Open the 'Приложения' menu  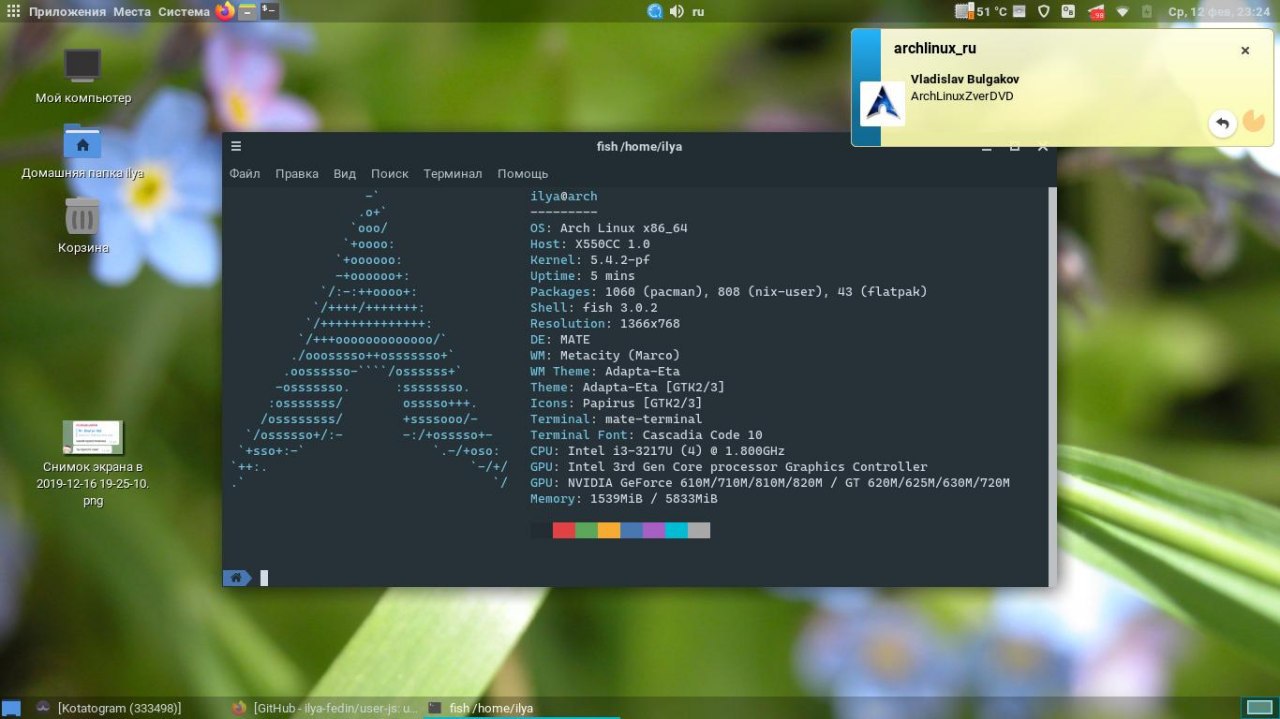click(67, 12)
